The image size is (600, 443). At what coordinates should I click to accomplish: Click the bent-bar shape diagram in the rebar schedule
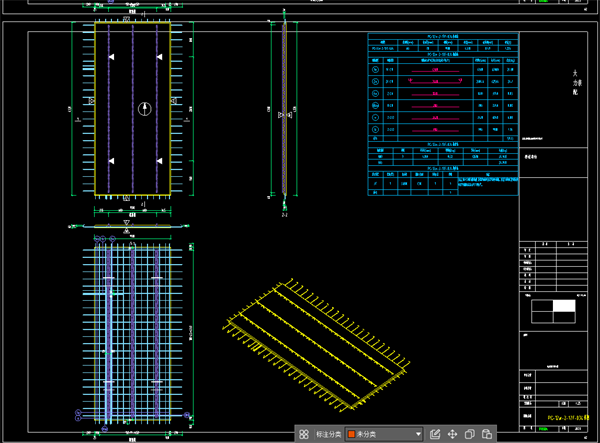(x=435, y=81)
